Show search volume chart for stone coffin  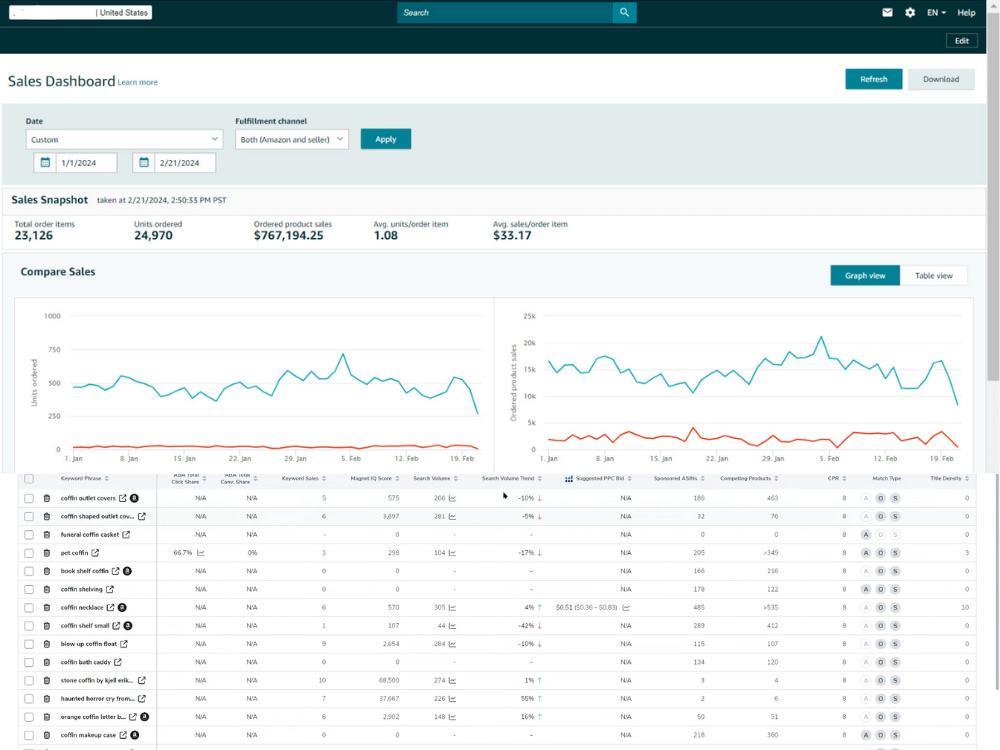452,680
